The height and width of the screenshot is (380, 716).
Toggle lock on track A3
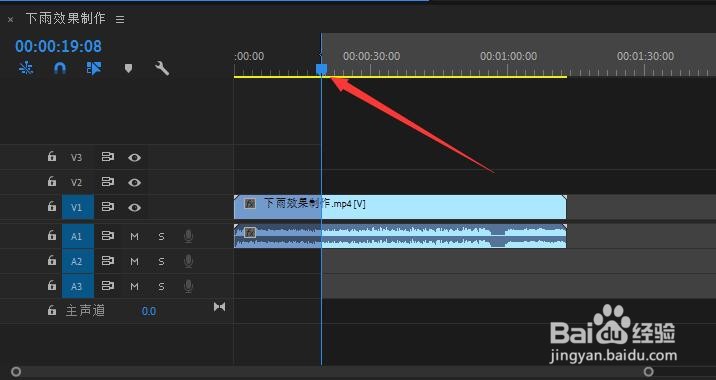(x=52, y=285)
